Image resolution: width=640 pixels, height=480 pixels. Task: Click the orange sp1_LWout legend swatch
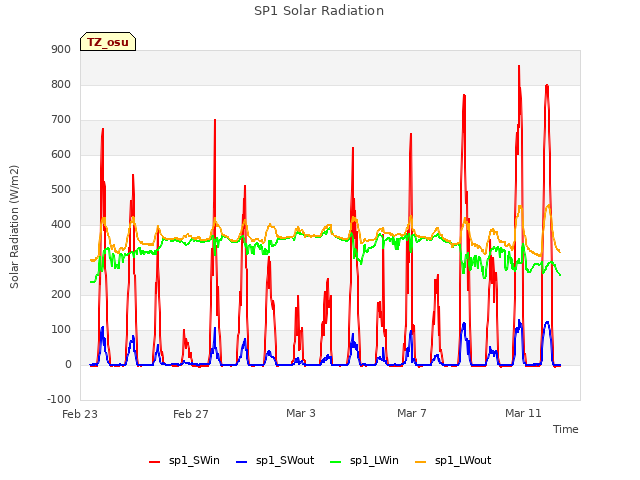(x=420, y=462)
